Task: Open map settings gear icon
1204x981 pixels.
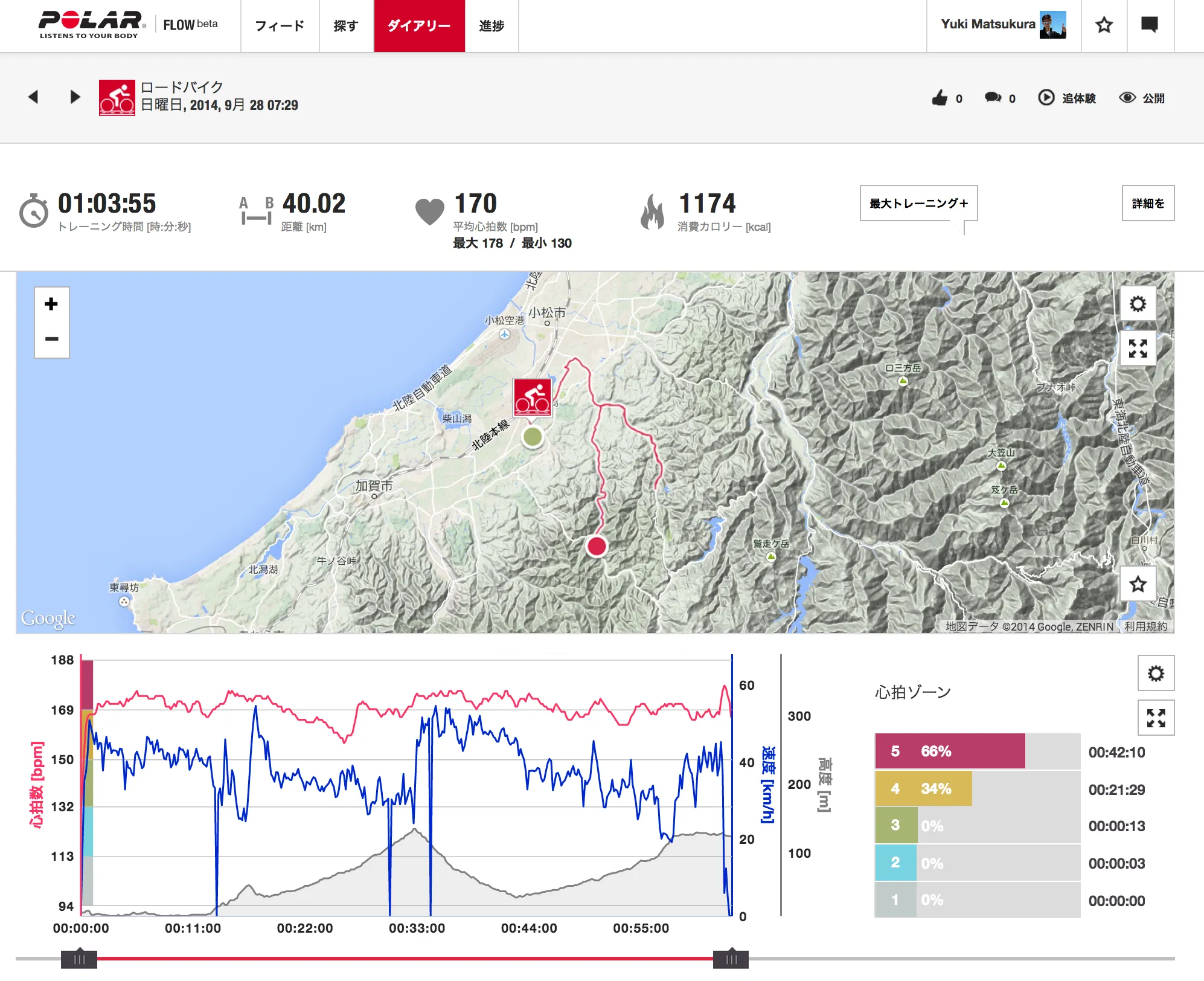Action: click(x=1138, y=304)
